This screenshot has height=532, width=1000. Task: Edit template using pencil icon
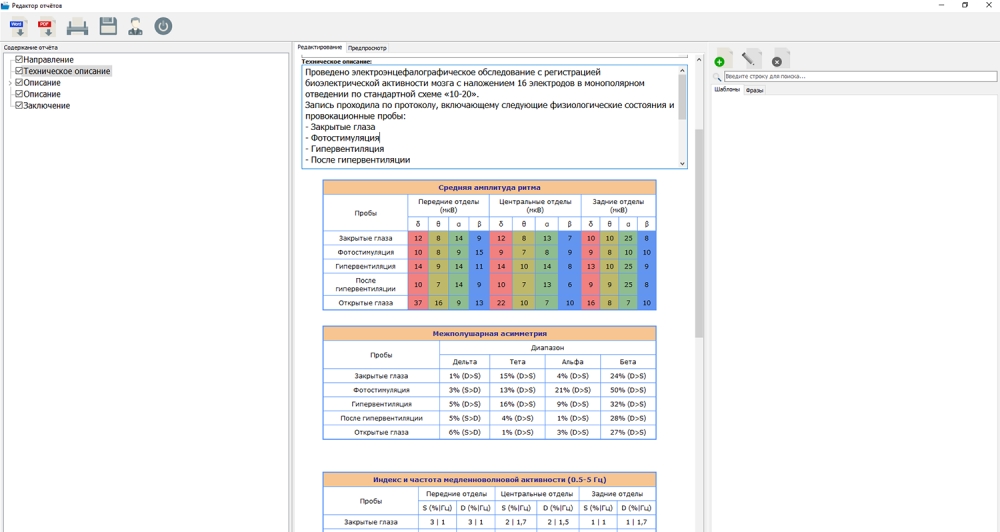(x=751, y=59)
